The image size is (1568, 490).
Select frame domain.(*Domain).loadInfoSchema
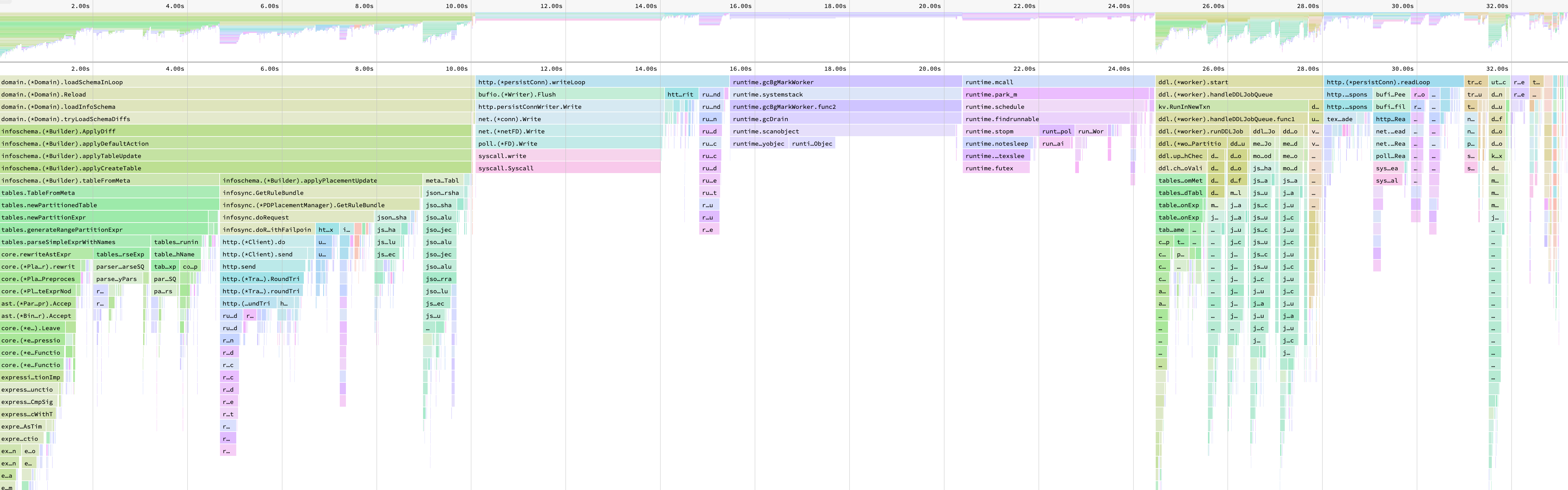(236, 107)
